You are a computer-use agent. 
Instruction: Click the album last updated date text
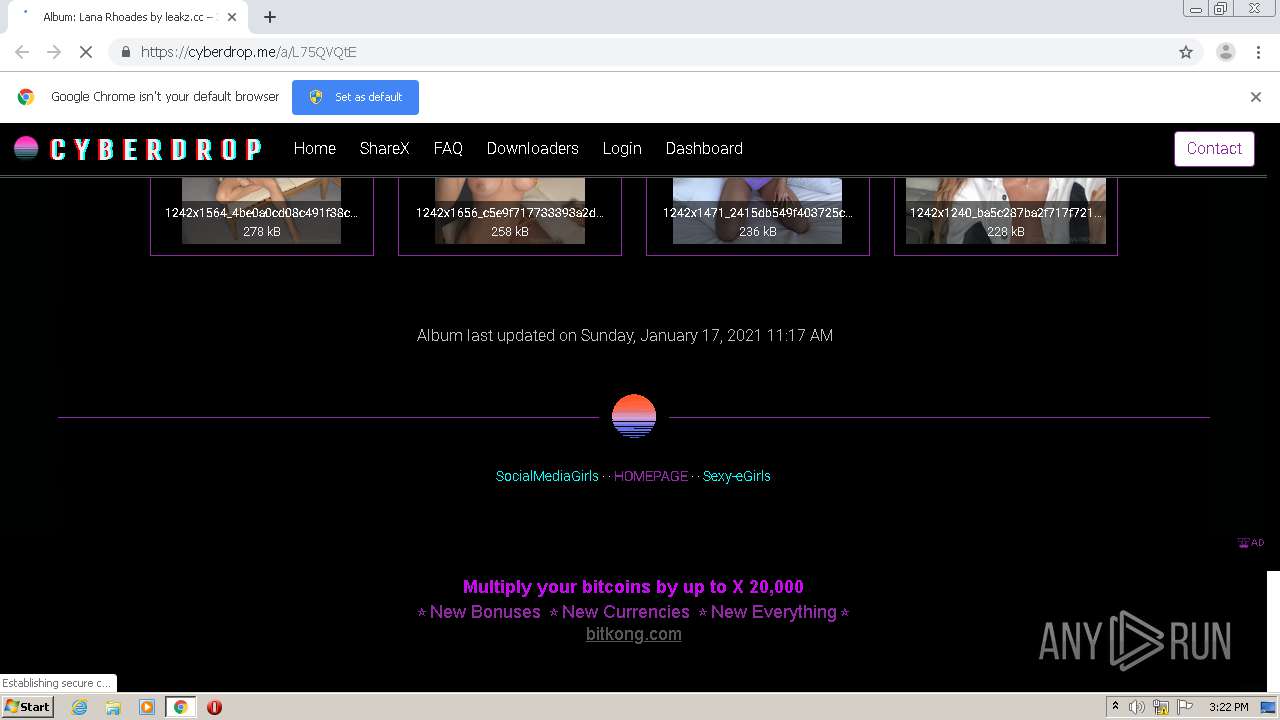pyautogui.click(x=625, y=336)
